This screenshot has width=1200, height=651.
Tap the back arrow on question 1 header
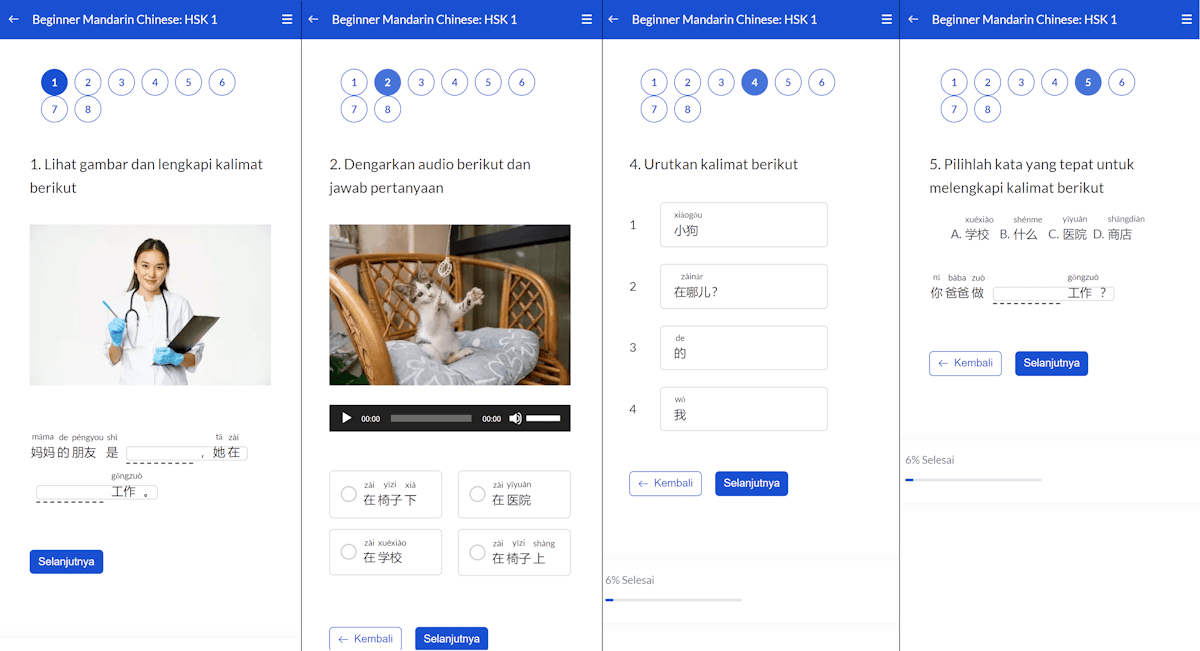pyautogui.click(x=12, y=19)
